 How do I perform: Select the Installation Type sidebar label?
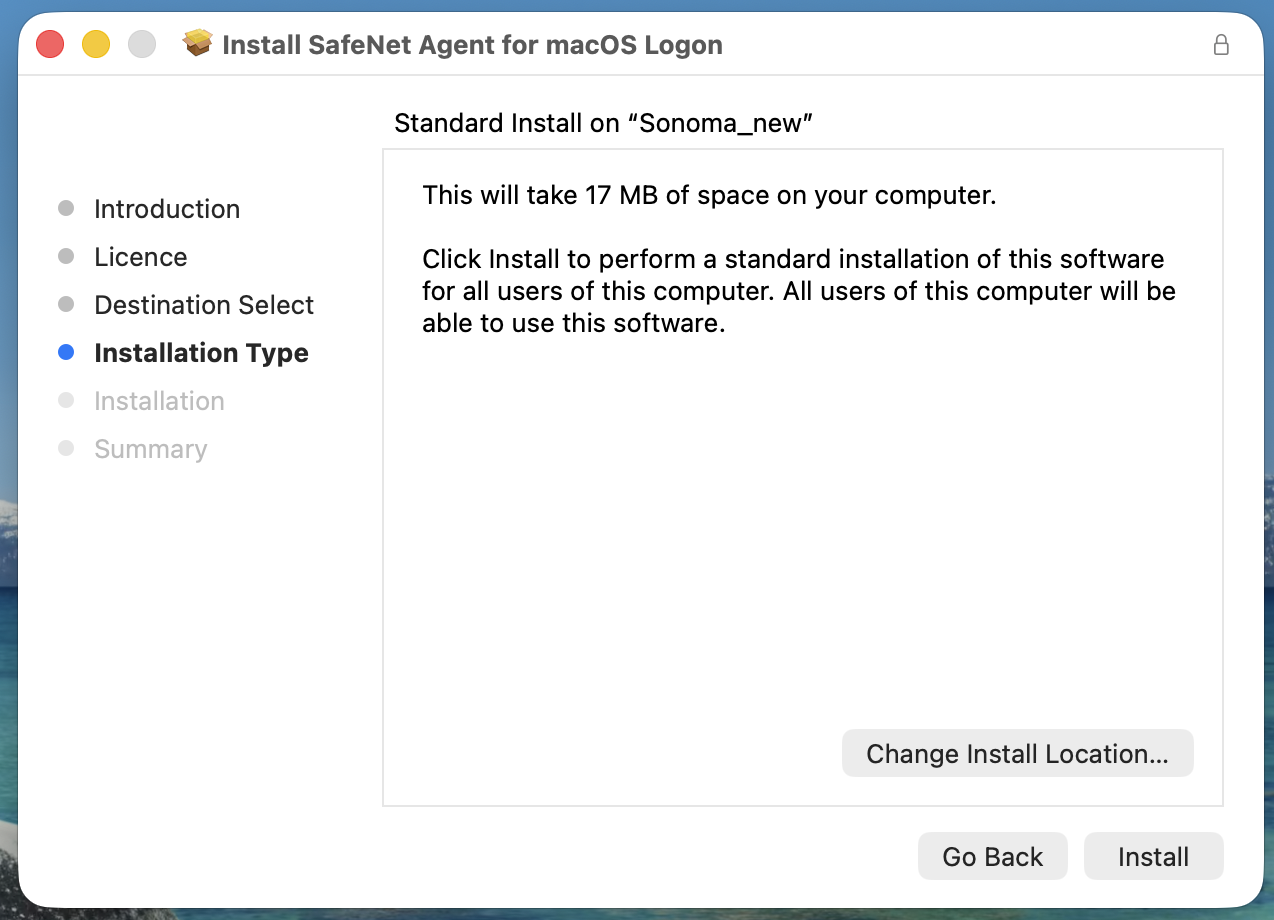coord(201,353)
